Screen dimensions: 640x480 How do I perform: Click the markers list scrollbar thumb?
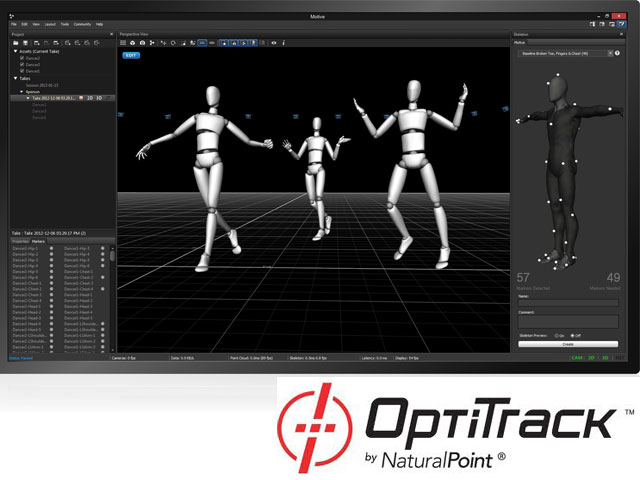[112, 256]
